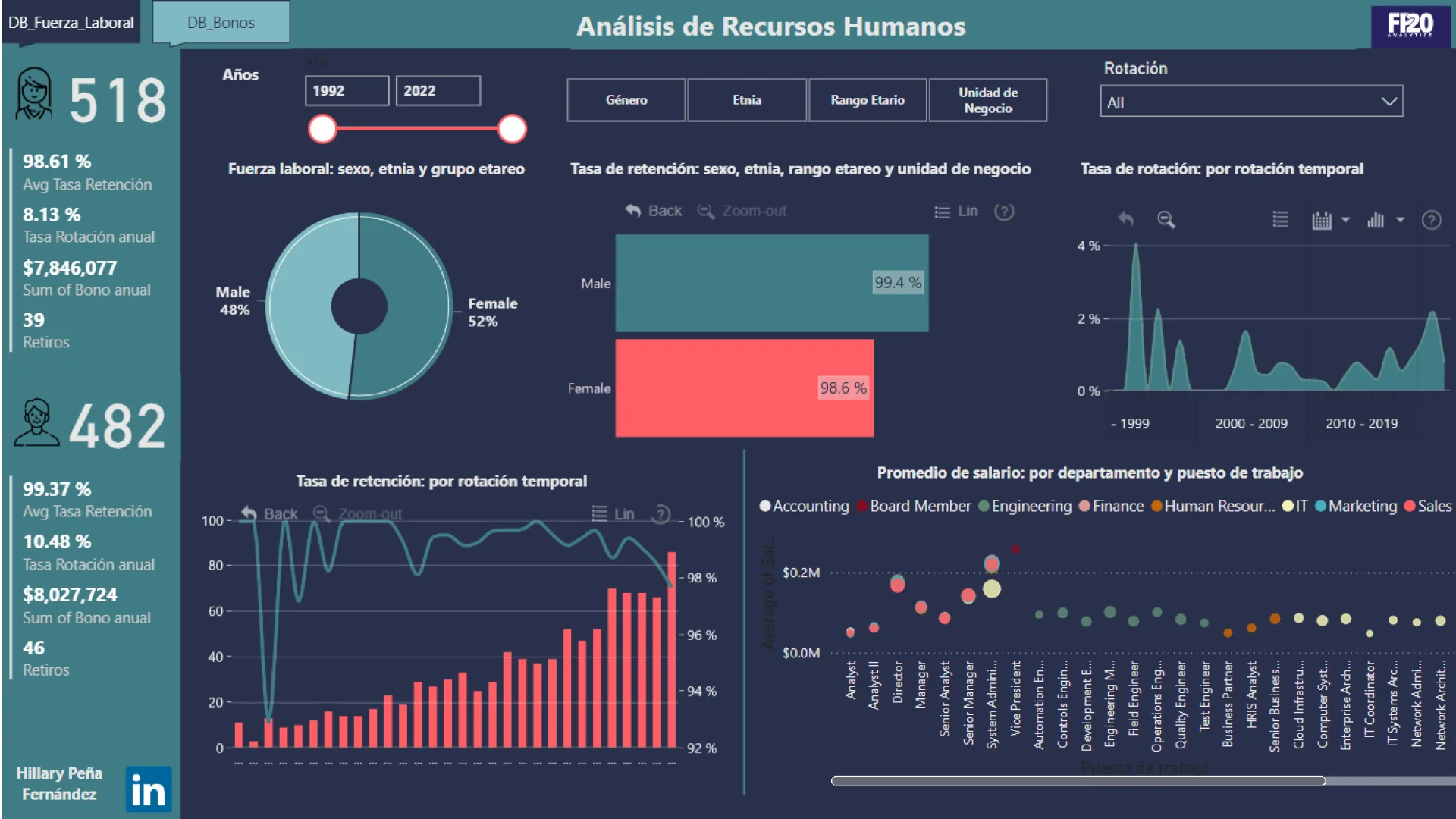Open help icon in retention por rotación temporal chart

pyautogui.click(x=661, y=513)
